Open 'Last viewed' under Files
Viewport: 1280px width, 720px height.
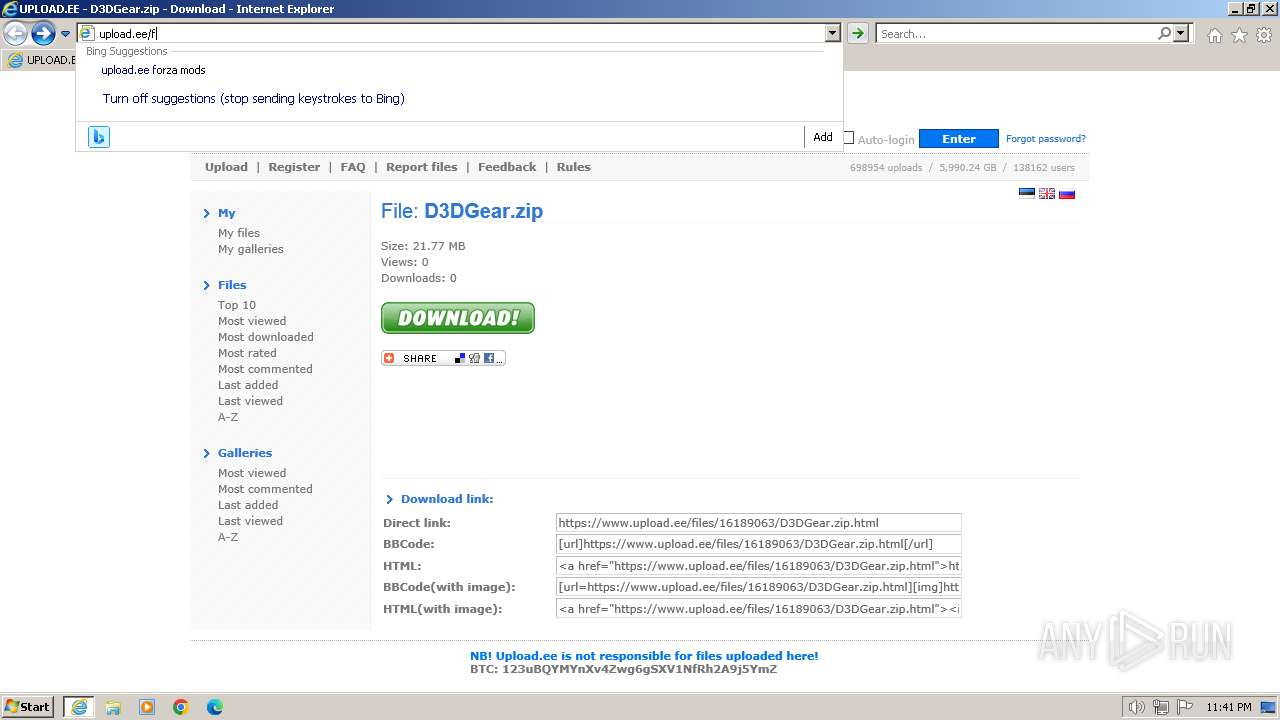(250, 401)
